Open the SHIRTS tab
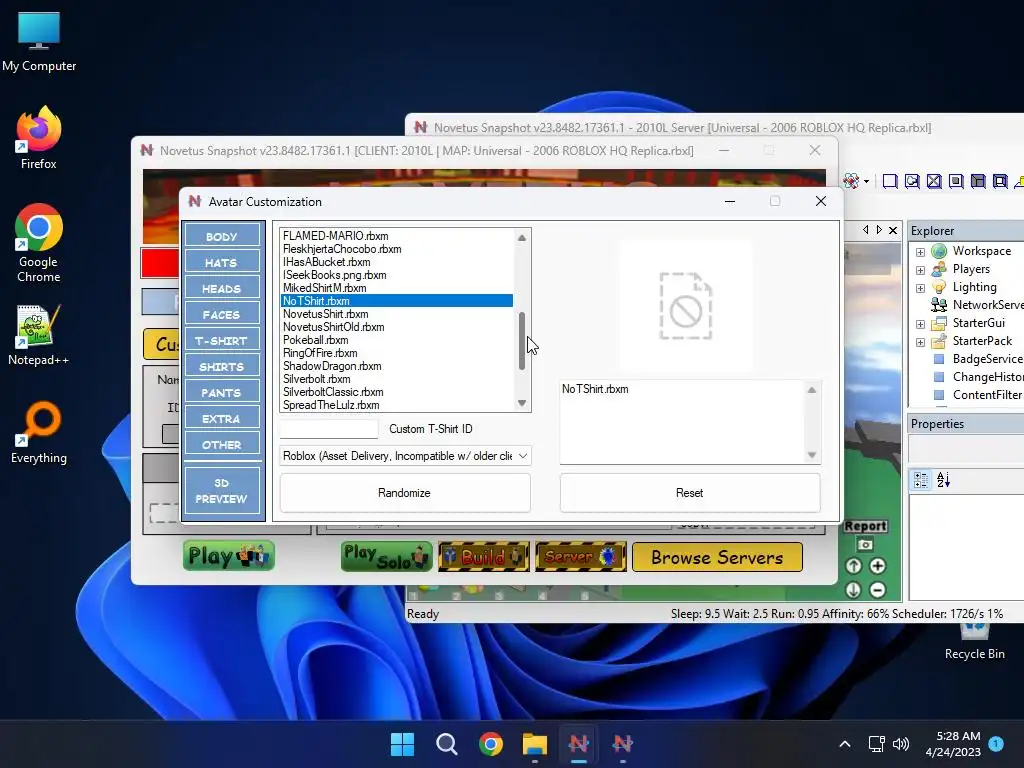Screen dimensions: 1024x768 point(222,366)
